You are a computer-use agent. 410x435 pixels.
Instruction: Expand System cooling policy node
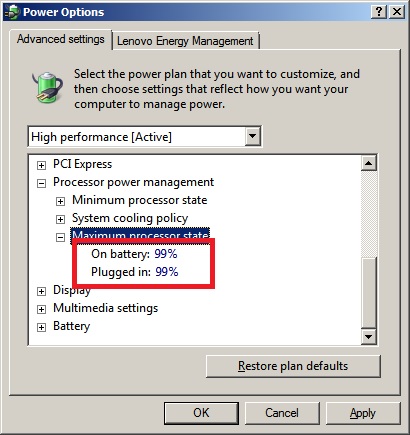(60, 219)
